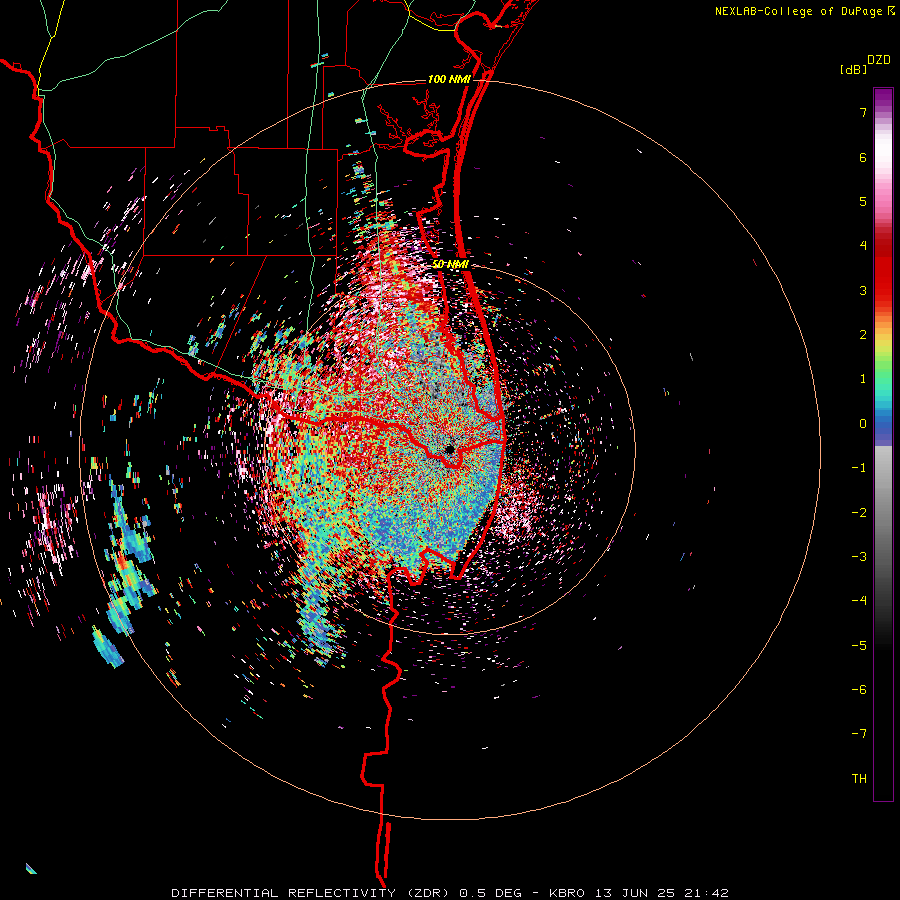The height and width of the screenshot is (900, 900).
Task: Click the -7 value on the color scale
Action: point(859,734)
